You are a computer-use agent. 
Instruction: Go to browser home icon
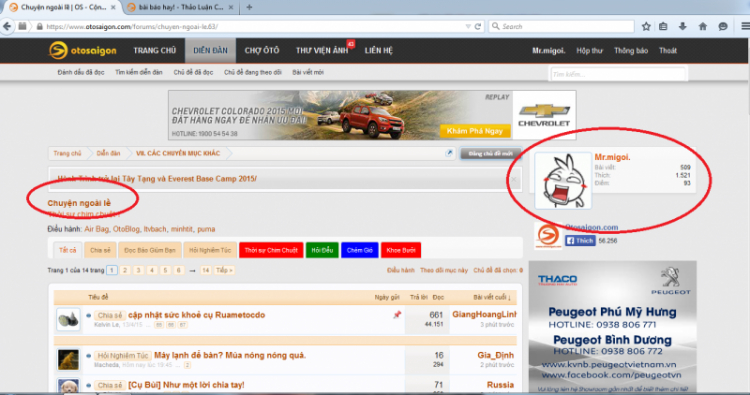[703, 26]
